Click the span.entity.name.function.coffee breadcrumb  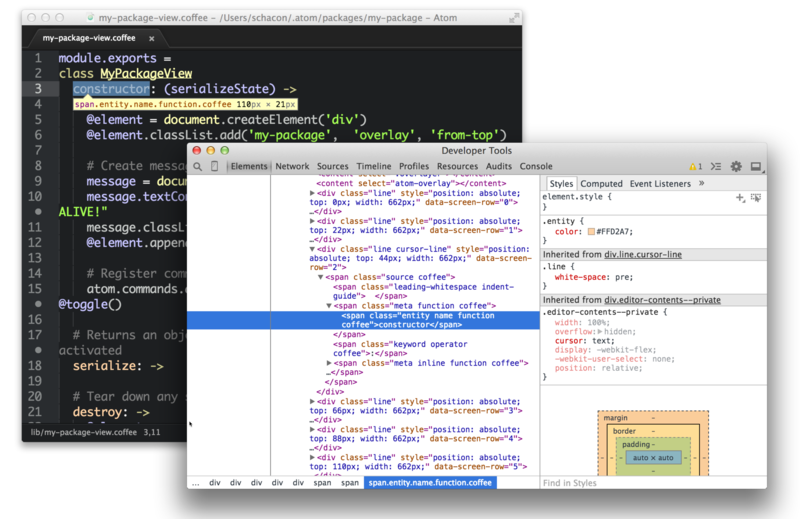point(430,483)
